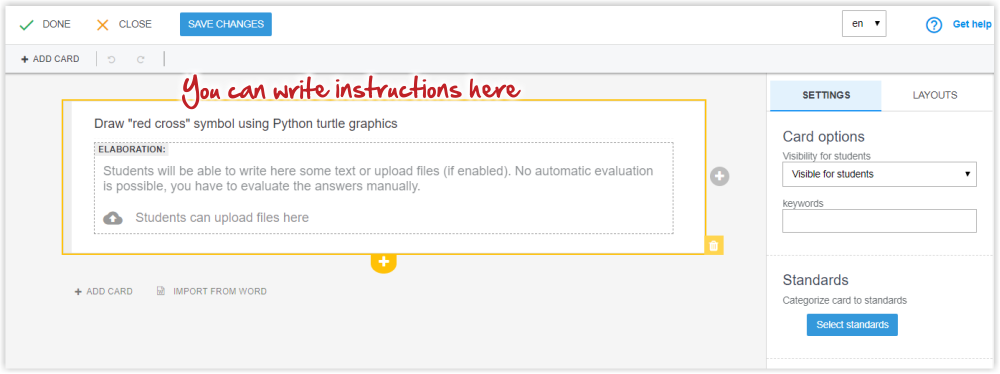
Task: Delete card with yellow trash icon
Action: tap(714, 246)
